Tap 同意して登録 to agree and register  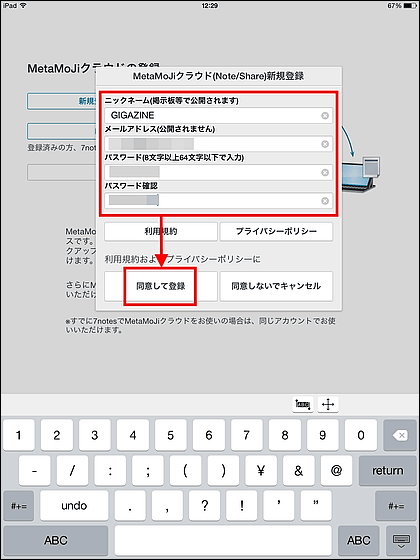coord(161,286)
